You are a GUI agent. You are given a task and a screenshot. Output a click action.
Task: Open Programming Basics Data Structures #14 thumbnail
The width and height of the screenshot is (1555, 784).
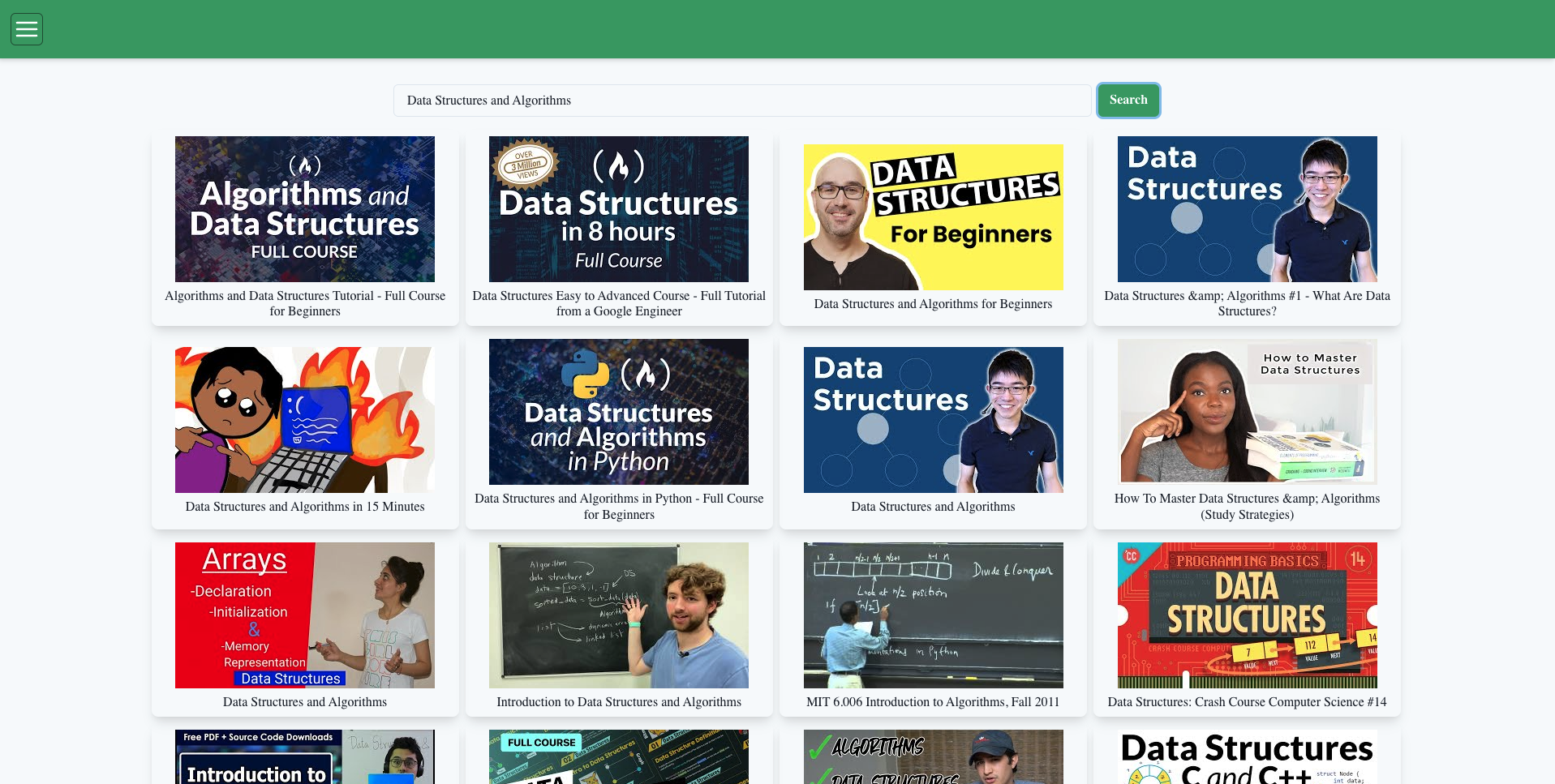[x=1248, y=615]
